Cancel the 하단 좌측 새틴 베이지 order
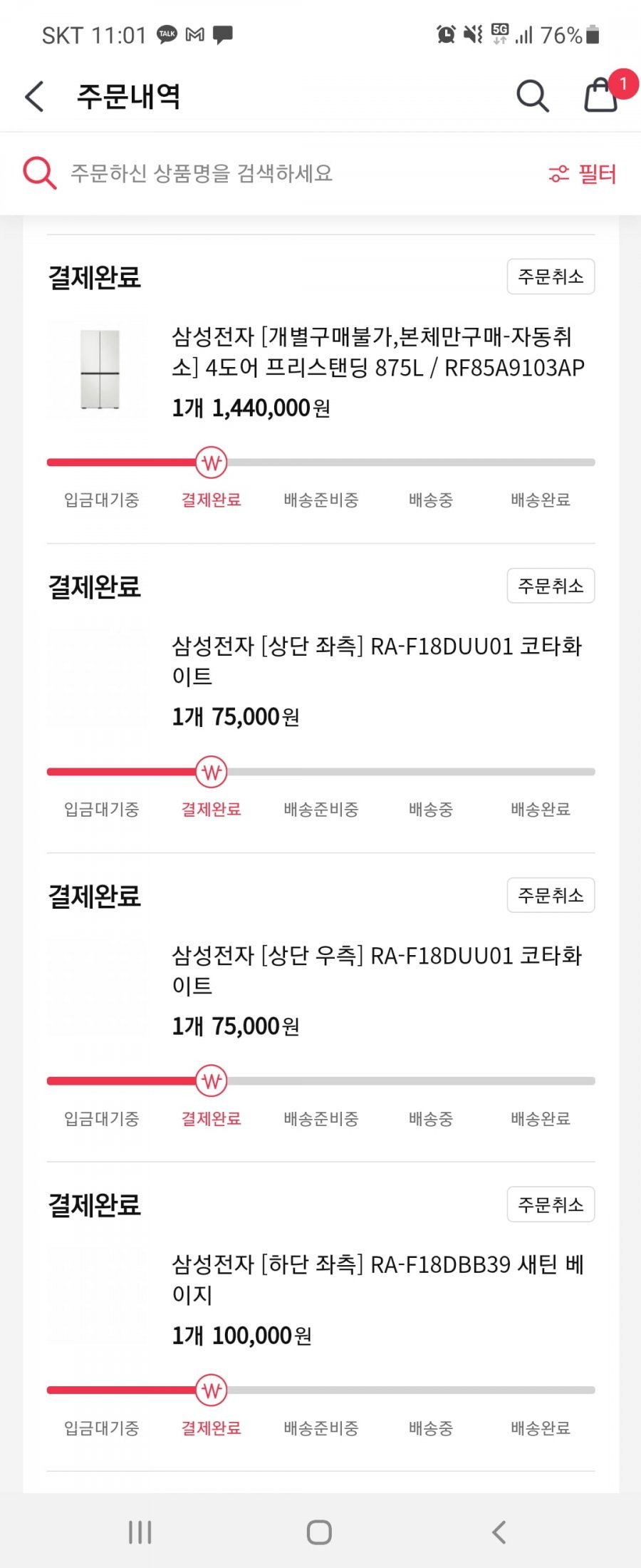This screenshot has height=1568, width=641. (x=551, y=1205)
